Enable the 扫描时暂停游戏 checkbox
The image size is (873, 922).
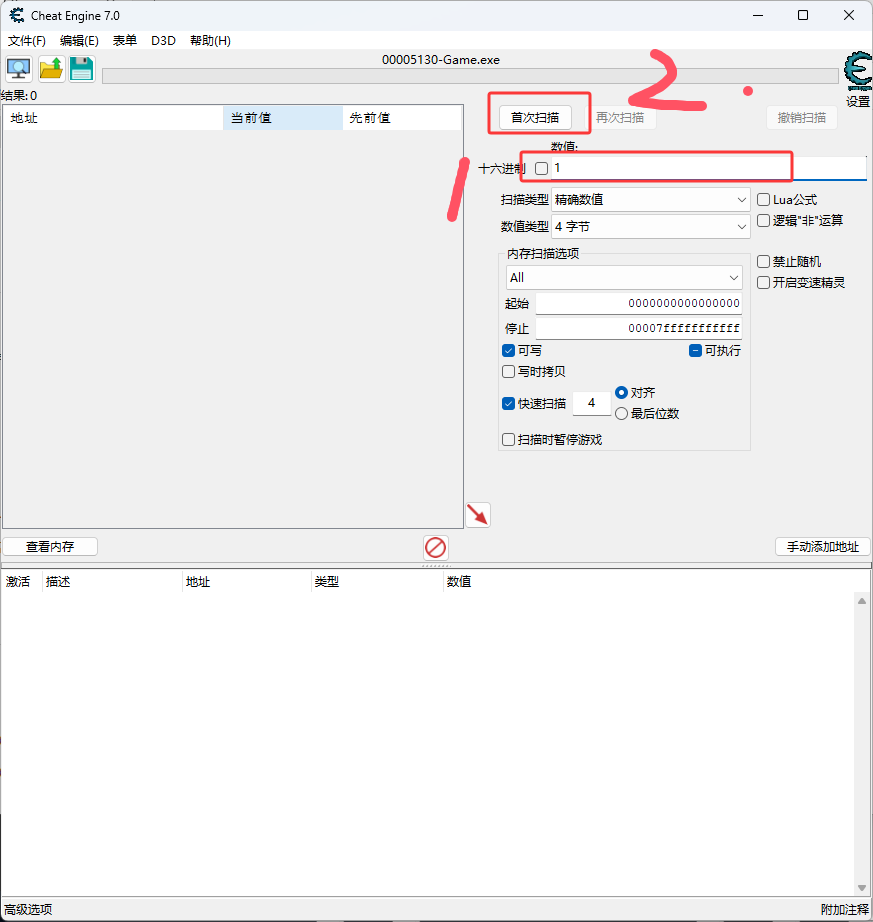509,440
